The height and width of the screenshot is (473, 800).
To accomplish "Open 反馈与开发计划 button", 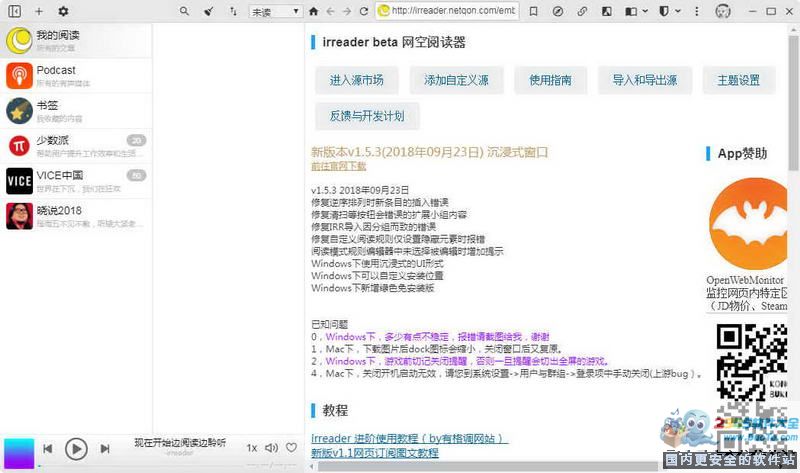I will (367, 116).
